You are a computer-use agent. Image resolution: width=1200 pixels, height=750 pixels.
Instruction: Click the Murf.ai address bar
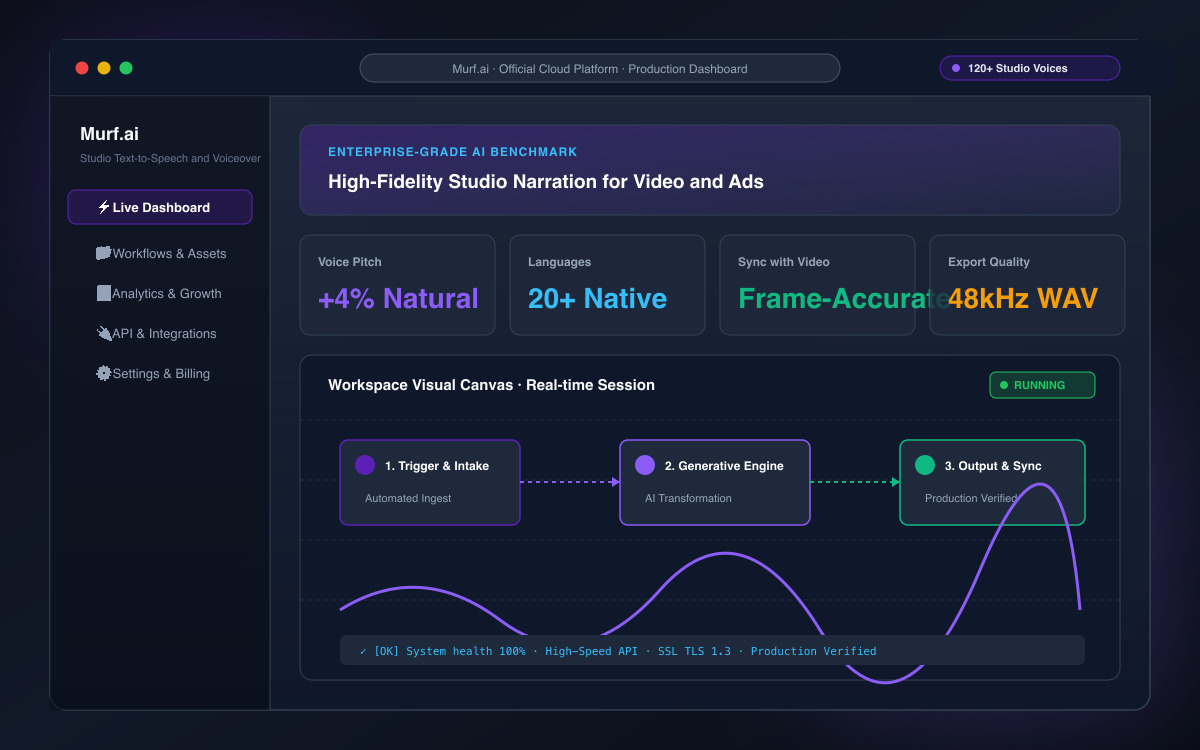[600, 68]
